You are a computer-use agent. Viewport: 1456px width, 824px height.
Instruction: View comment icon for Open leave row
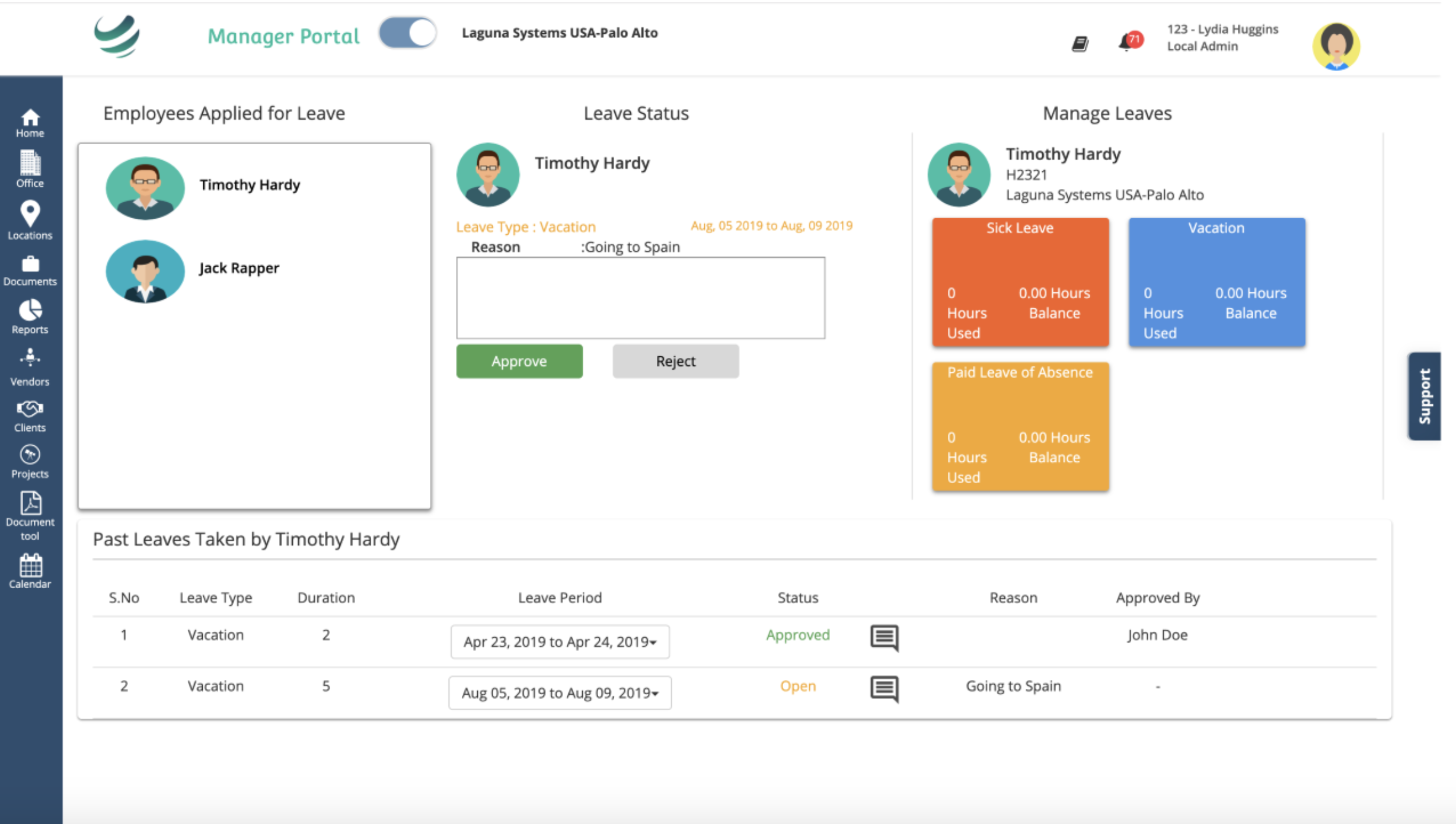[884, 689]
